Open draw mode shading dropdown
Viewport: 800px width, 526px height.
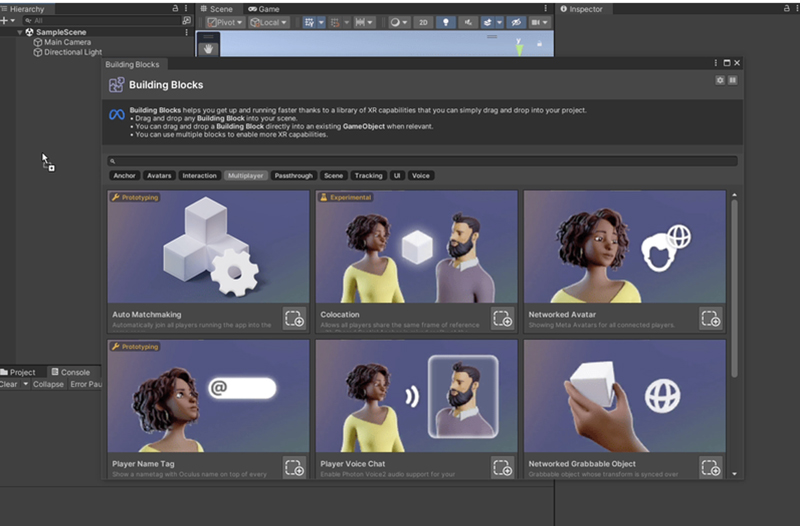tap(398, 22)
